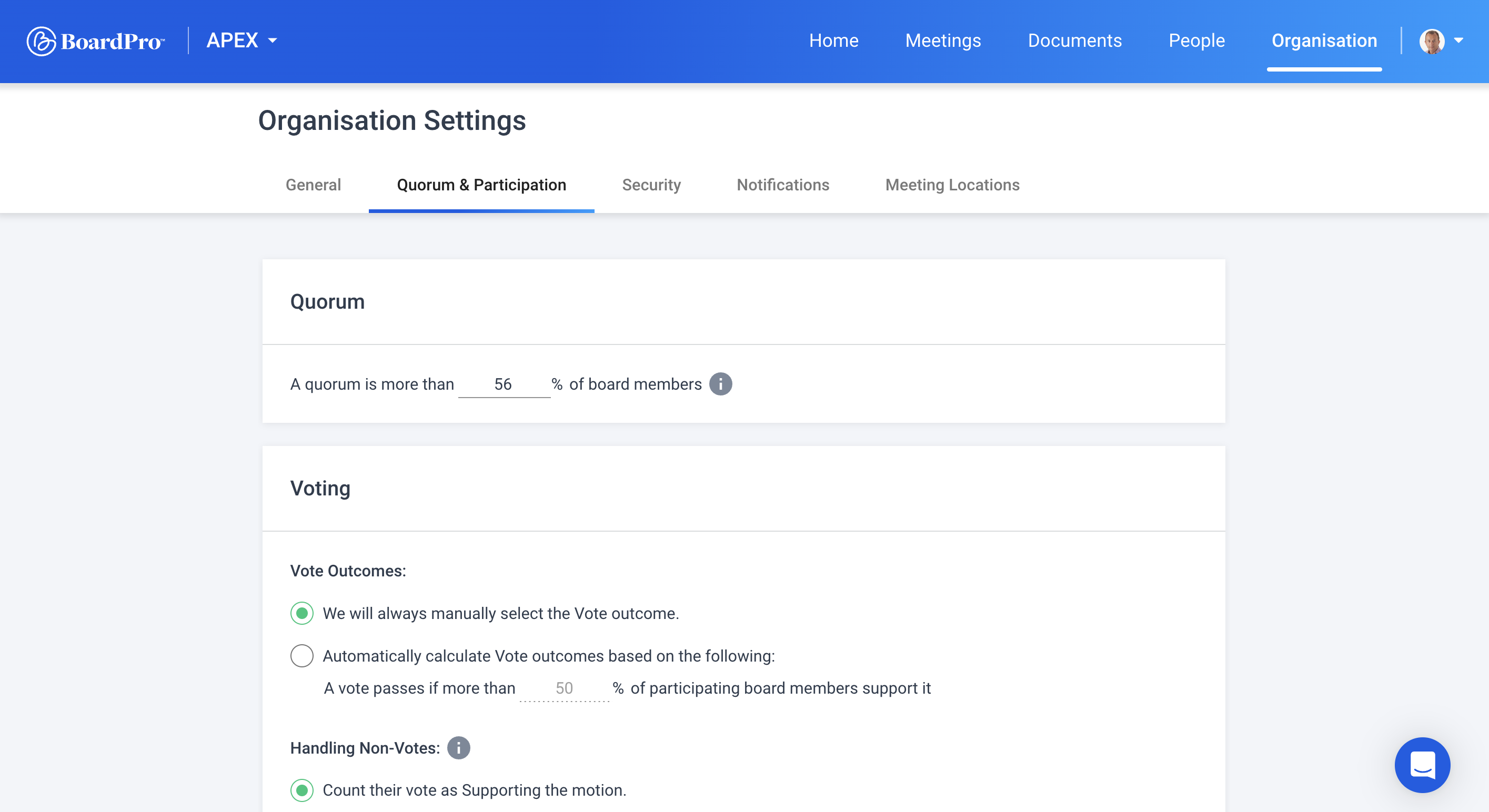Viewport: 1489px width, 812px height.
Task: Click the user profile avatar
Action: point(1431,41)
